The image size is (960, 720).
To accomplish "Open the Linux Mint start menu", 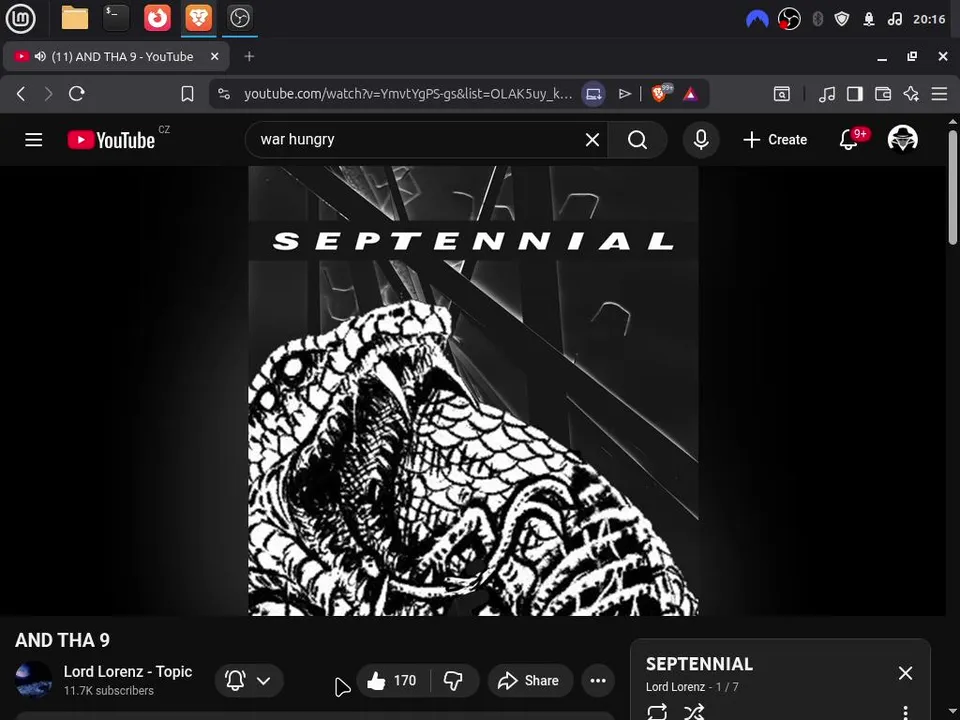I will (x=20, y=18).
